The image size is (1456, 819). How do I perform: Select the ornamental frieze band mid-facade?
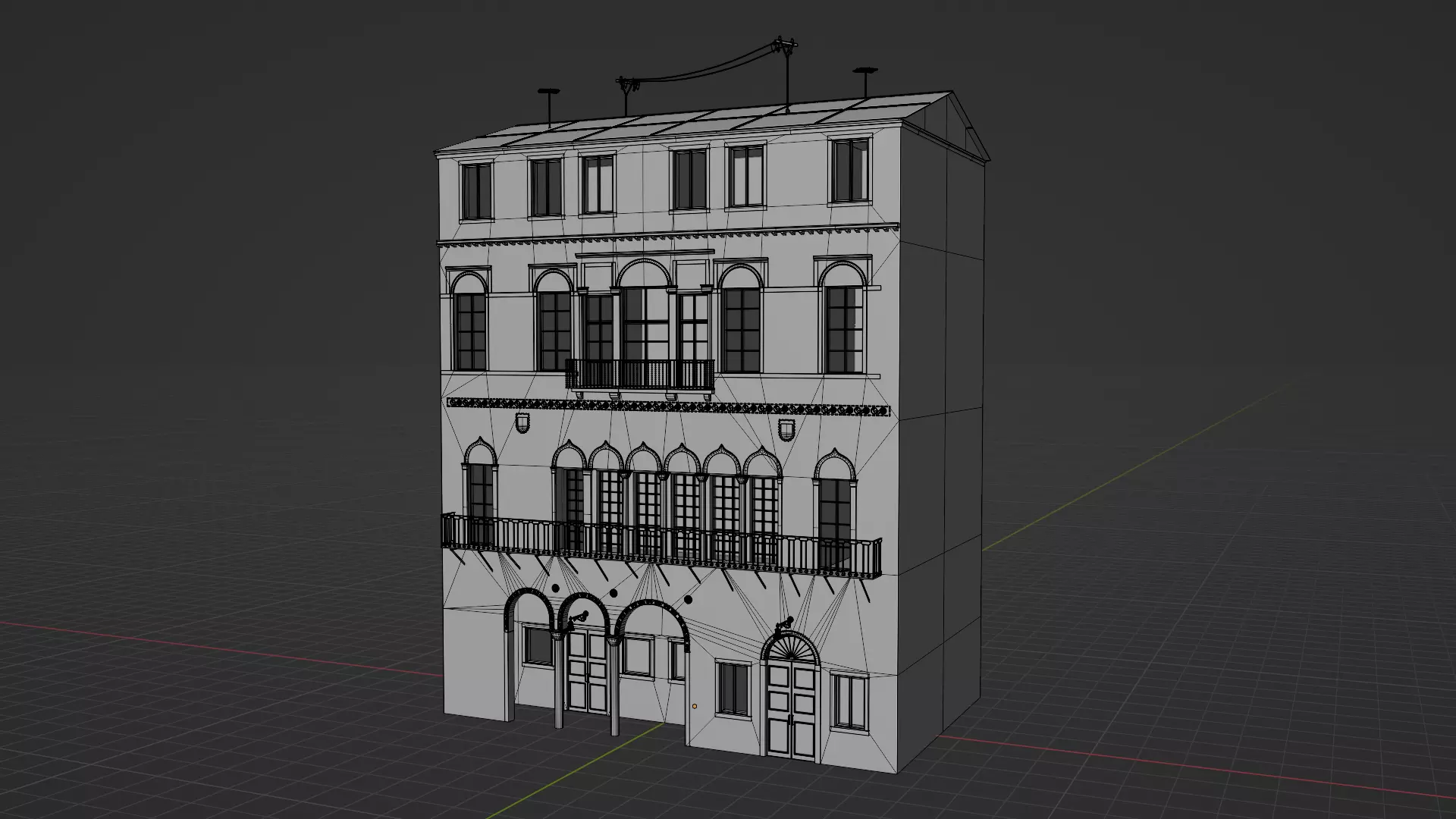[x=667, y=407]
